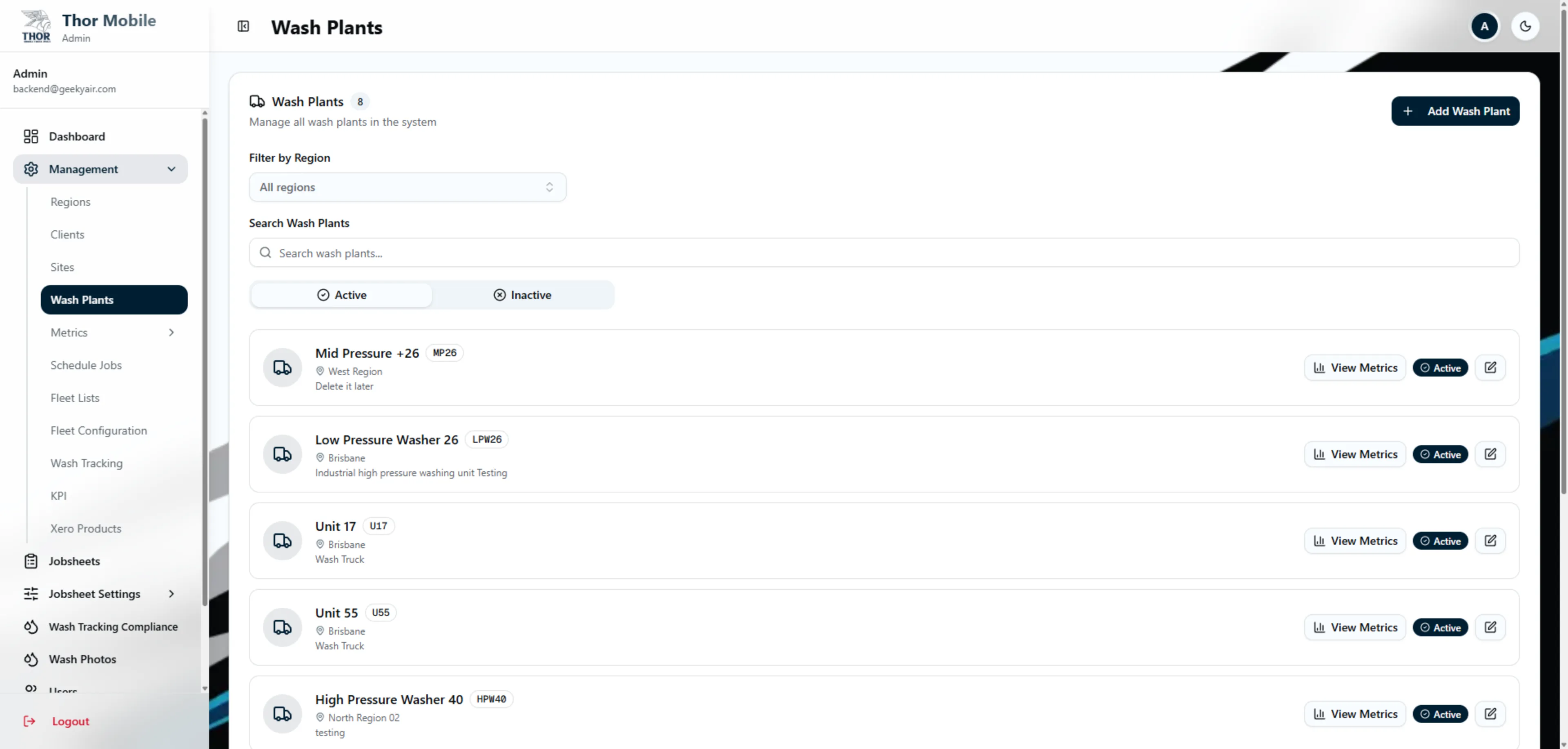Viewport: 1568px width, 749px height.
Task: Select Wash Plants in the sidebar
Action: [x=114, y=300]
